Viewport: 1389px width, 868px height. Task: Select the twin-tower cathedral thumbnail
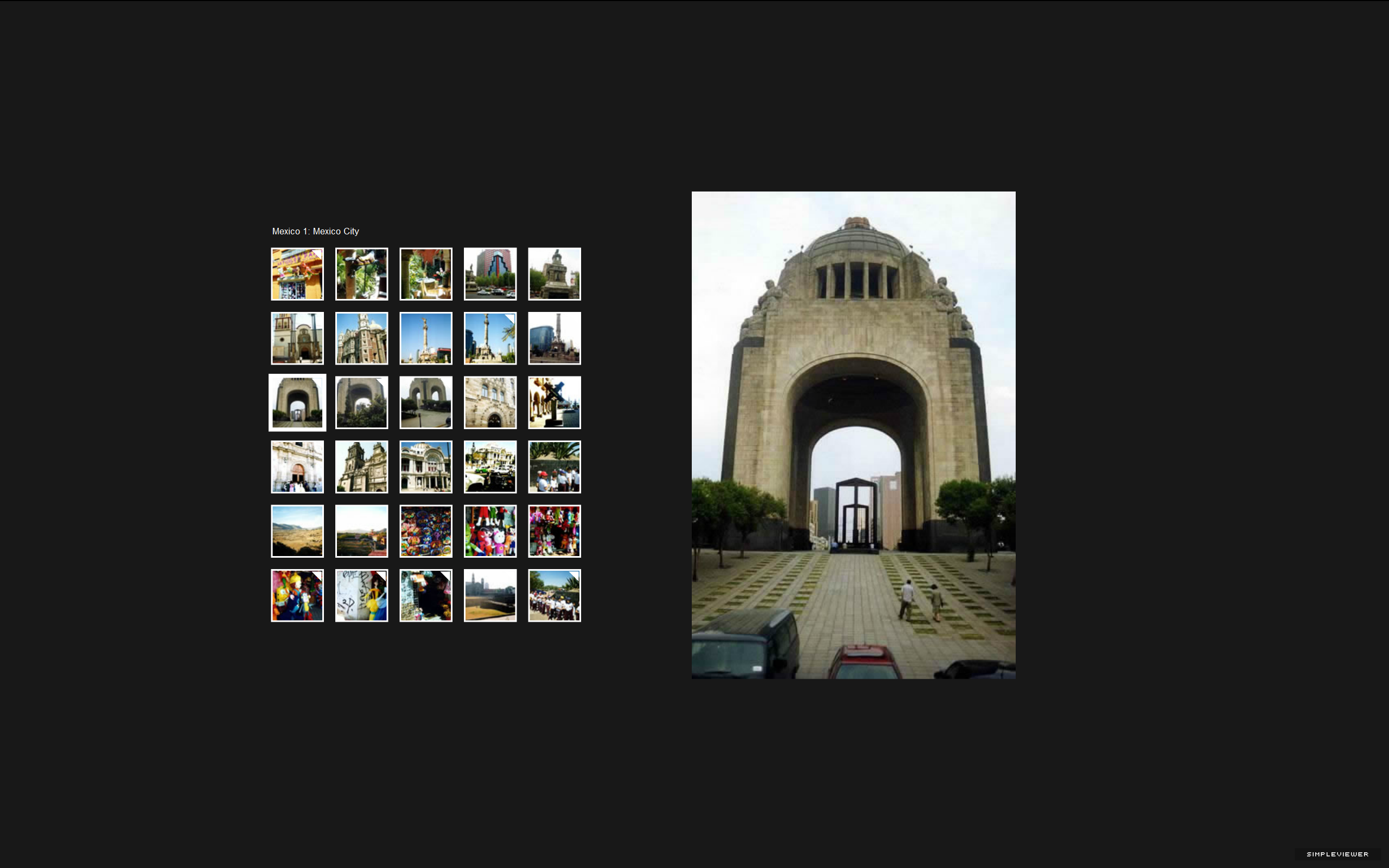tap(361, 467)
